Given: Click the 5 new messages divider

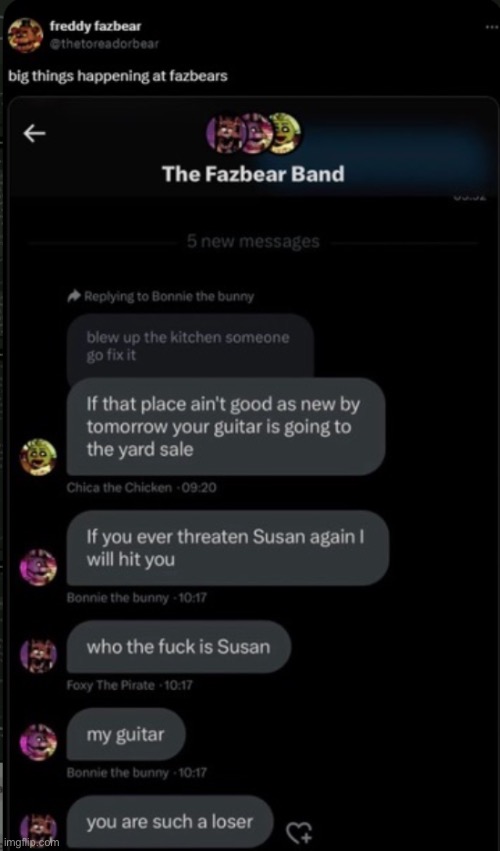Looking at the screenshot, I should click(x=254, y=241).
